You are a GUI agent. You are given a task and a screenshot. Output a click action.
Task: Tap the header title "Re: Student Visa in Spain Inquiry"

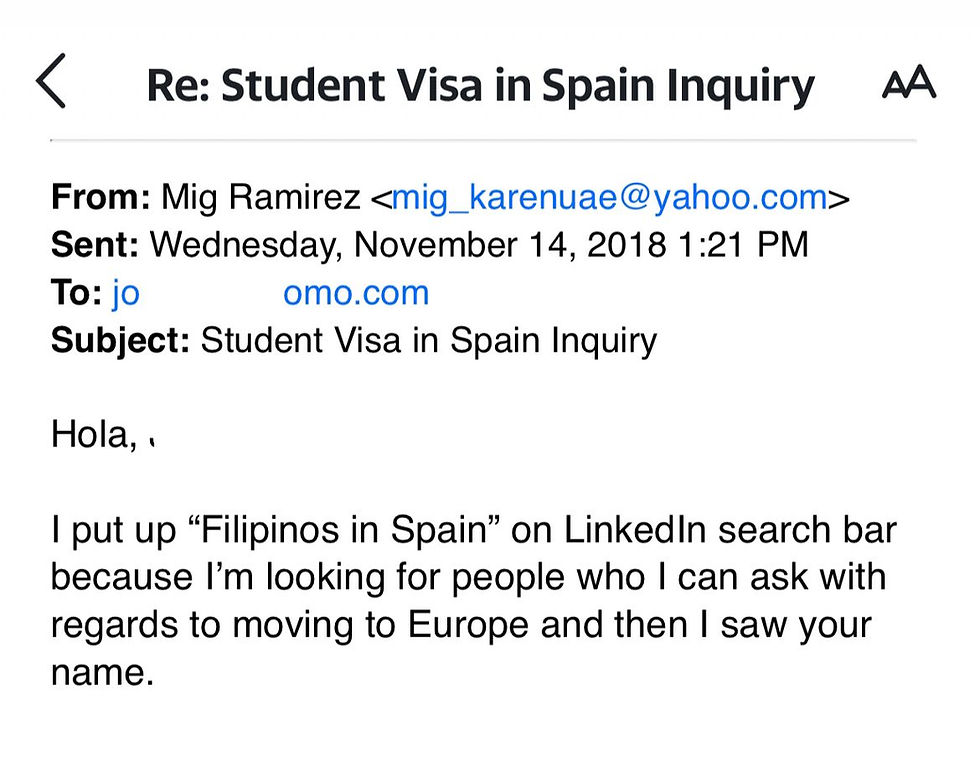click(480, 86)
